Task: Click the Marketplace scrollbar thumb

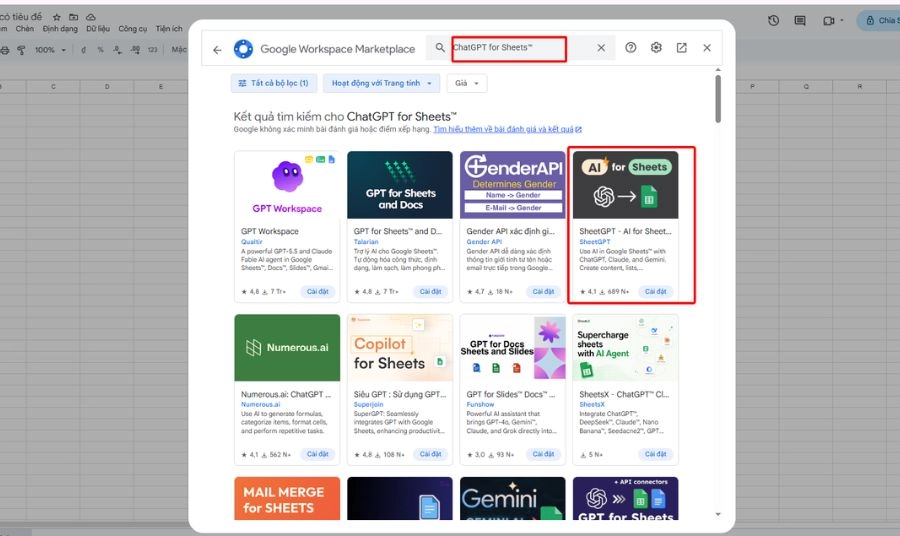Action: click(x=718, y=99)
